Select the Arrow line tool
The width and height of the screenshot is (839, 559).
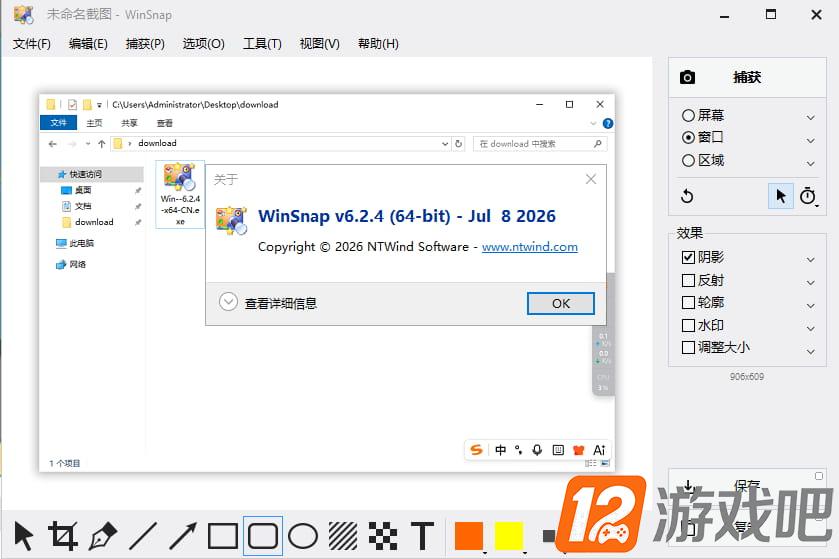(x=183, y=535)
